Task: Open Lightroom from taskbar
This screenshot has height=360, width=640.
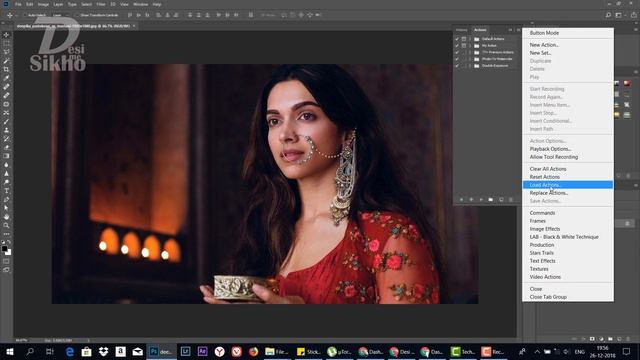Action: (185, 351)
